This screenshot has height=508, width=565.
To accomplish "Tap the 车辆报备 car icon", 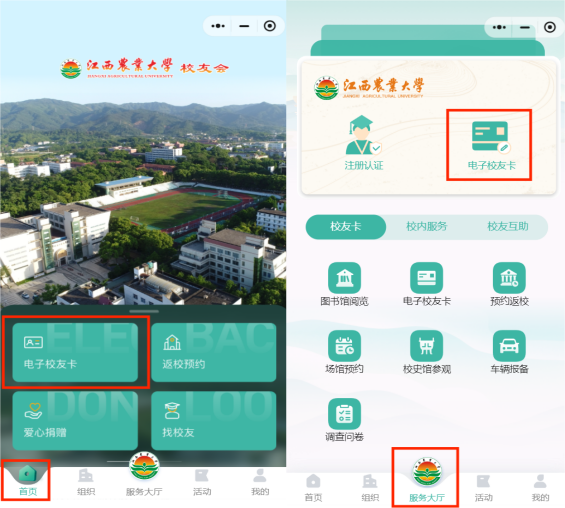I will pyautogui.click(x=509, y=346).
